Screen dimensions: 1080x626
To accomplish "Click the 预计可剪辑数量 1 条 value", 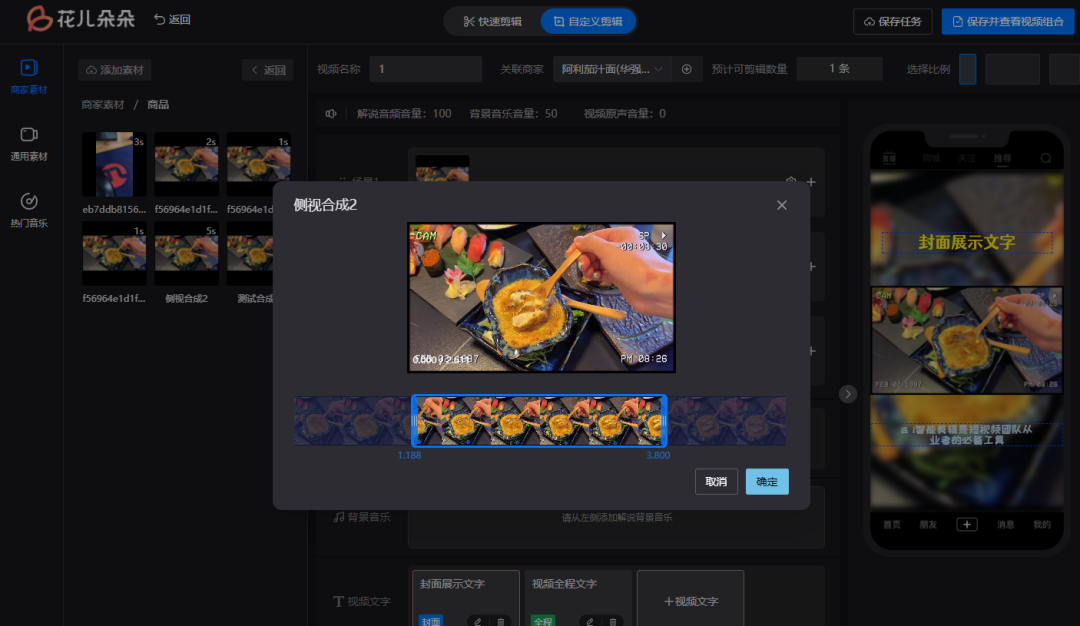I will click(x=840, y=69).
